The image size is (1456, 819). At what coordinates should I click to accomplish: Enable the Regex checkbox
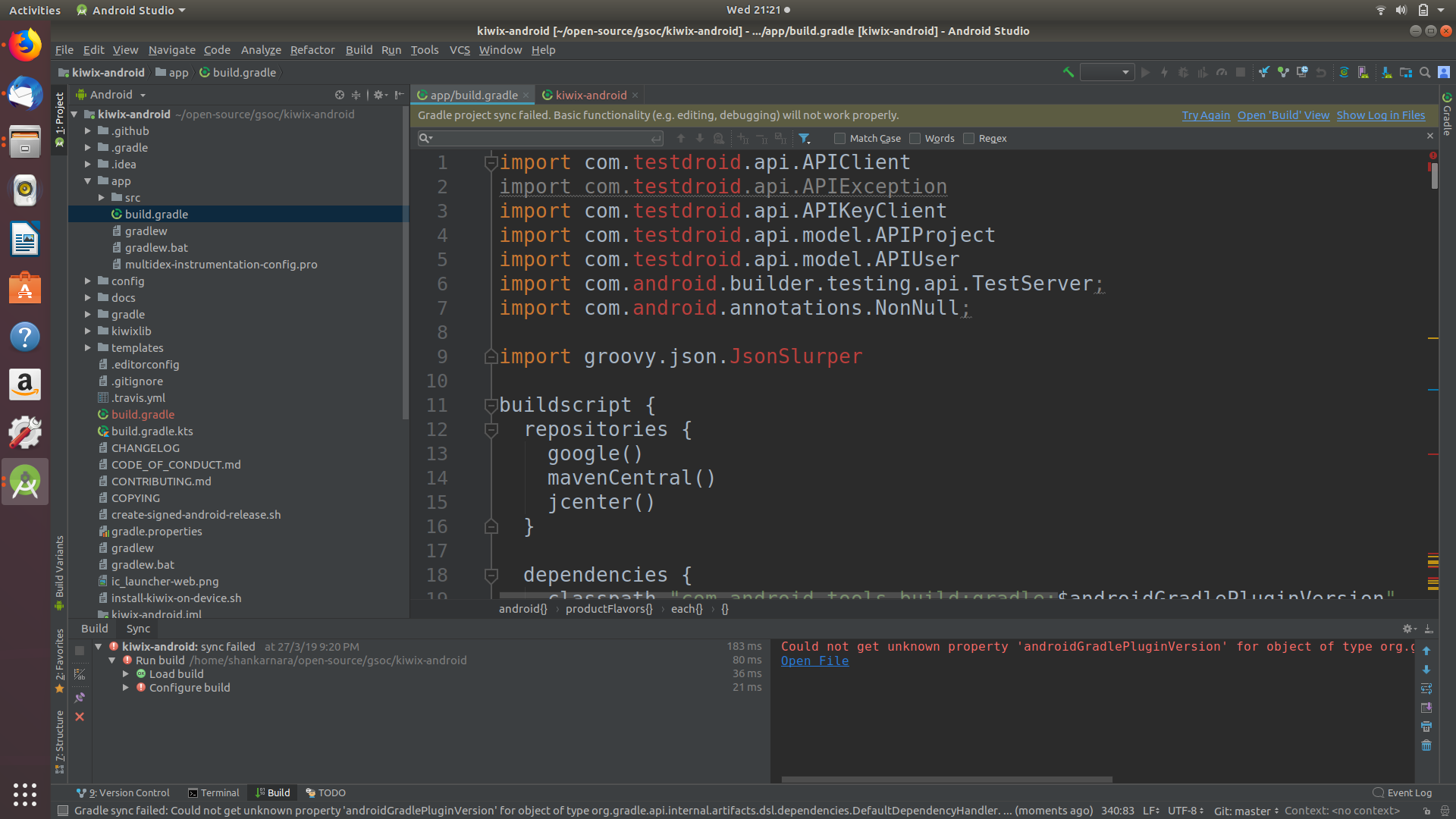[968, 139]
